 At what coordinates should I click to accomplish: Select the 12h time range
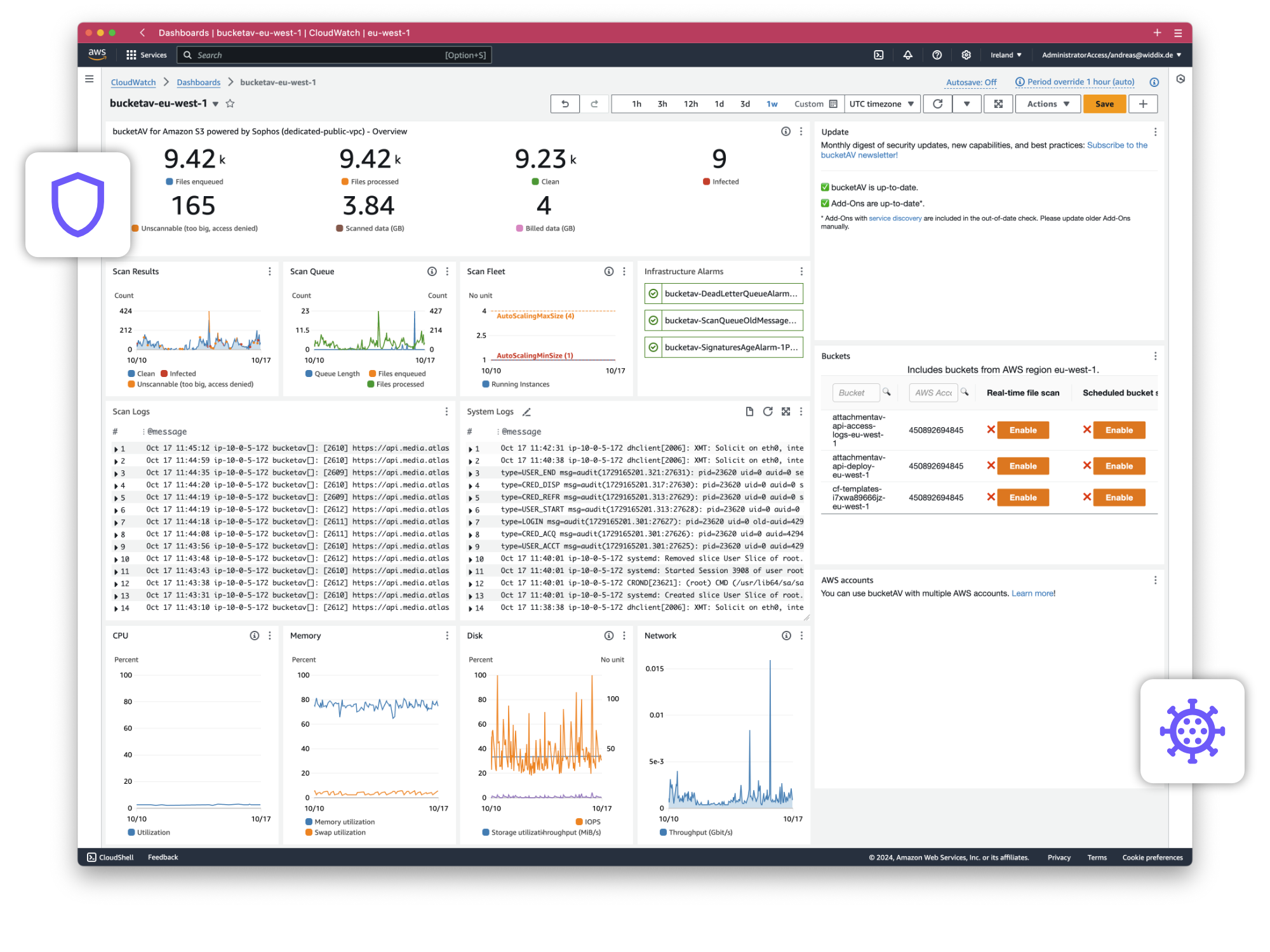(x=691, y=104)
